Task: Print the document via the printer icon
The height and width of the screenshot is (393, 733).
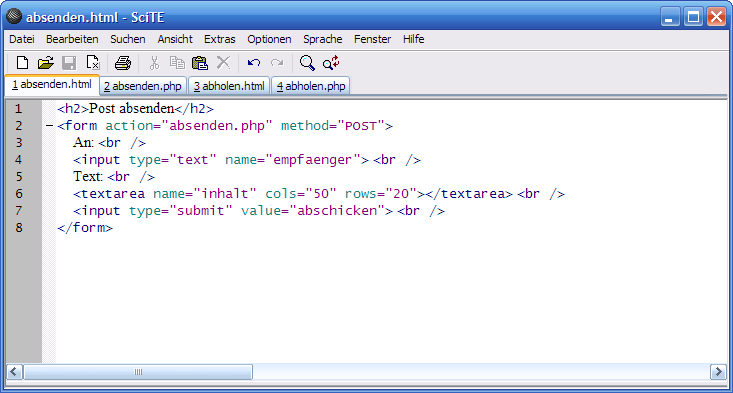Action: 123,63
